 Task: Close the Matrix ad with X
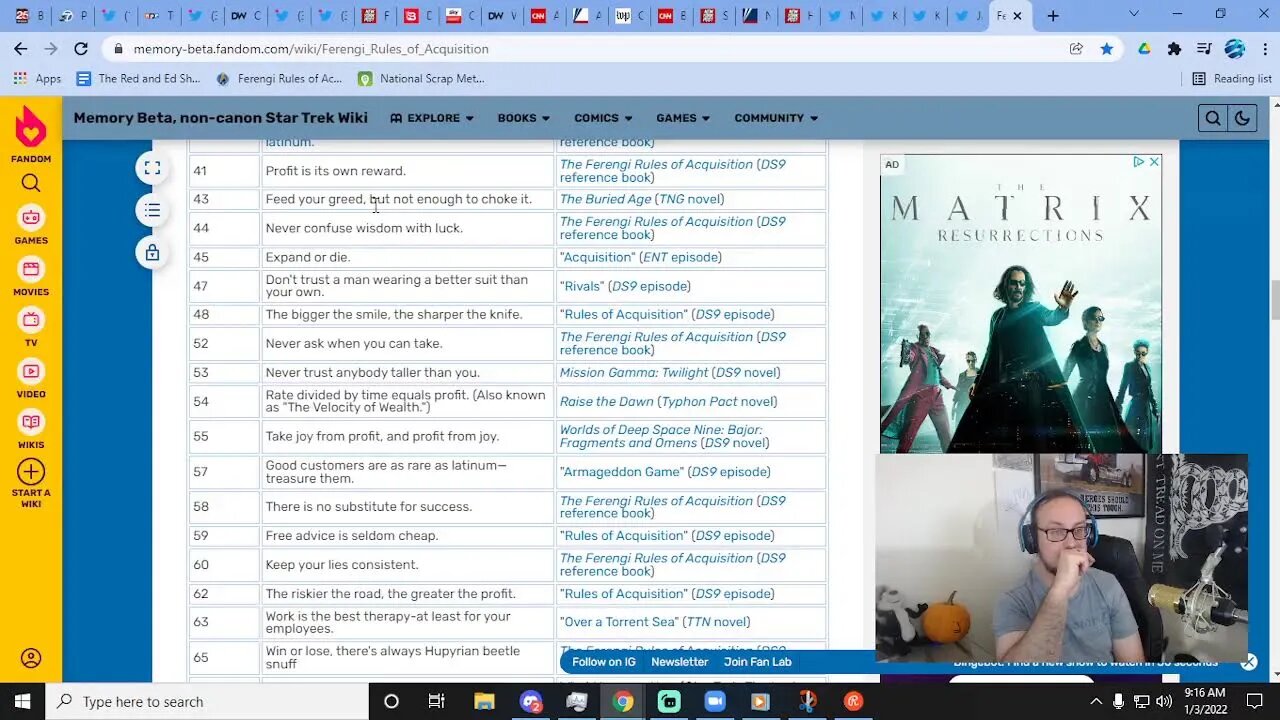click(x=1153, y=162)
